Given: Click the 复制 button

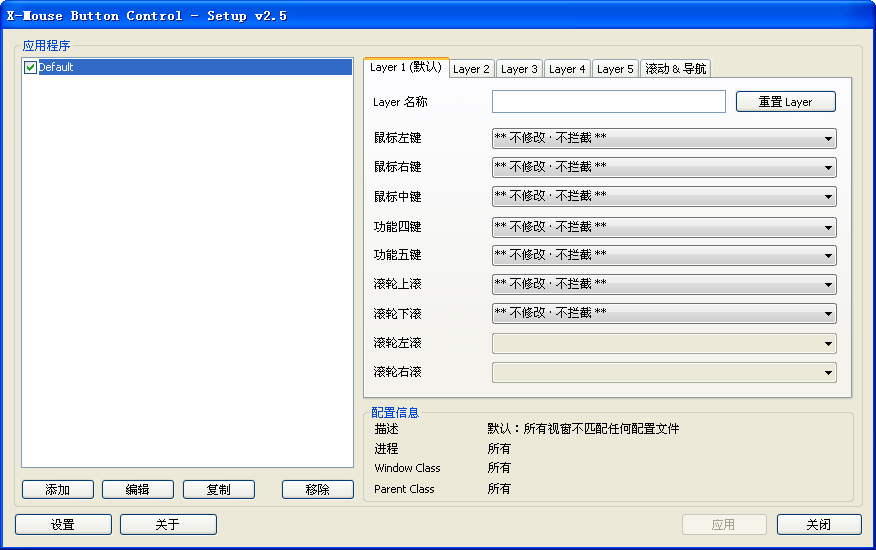Looking at the screenshot, I should [x=218, y=490].
